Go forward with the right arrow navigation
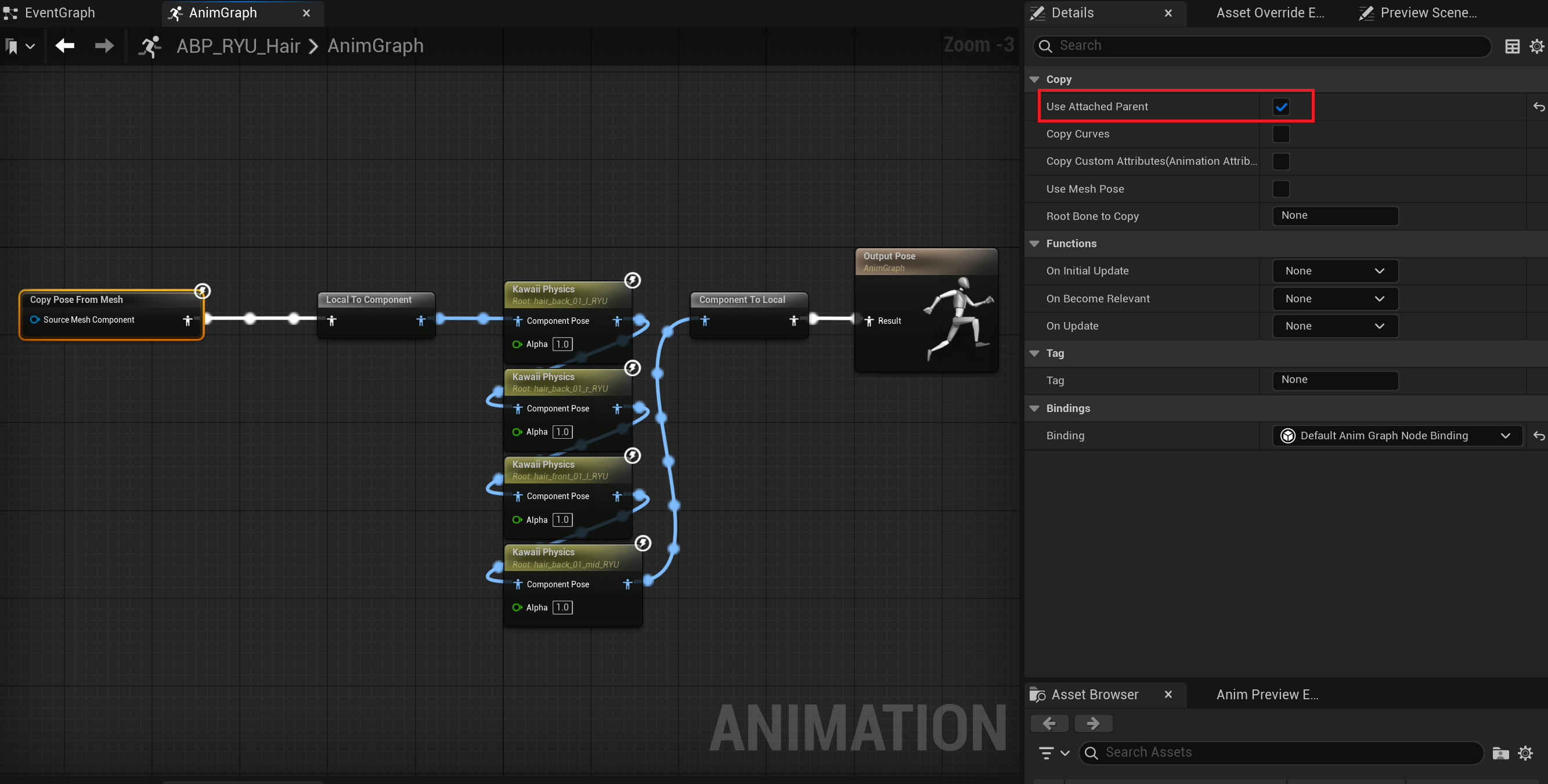 coord(104,46)
